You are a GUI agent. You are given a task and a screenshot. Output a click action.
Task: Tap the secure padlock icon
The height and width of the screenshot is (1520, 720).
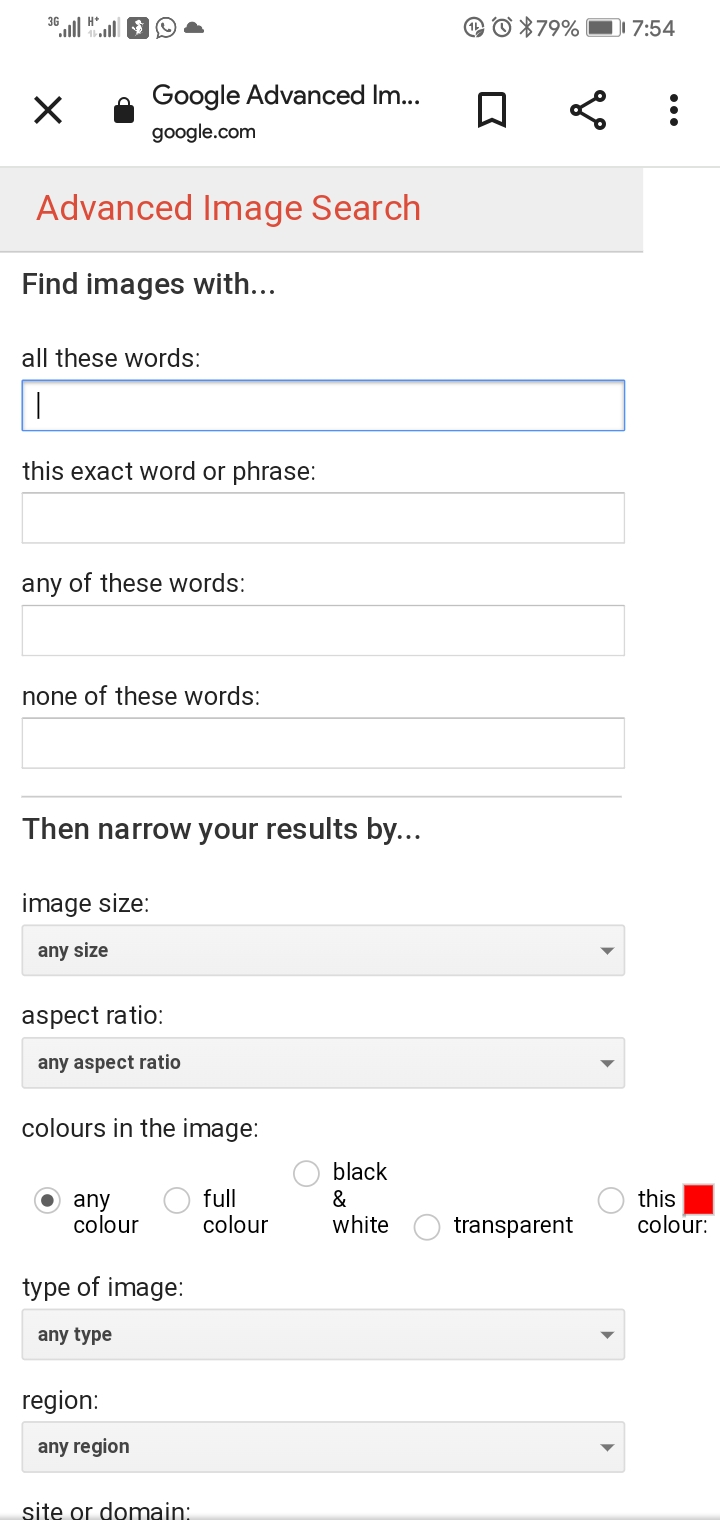click(124, 110)
